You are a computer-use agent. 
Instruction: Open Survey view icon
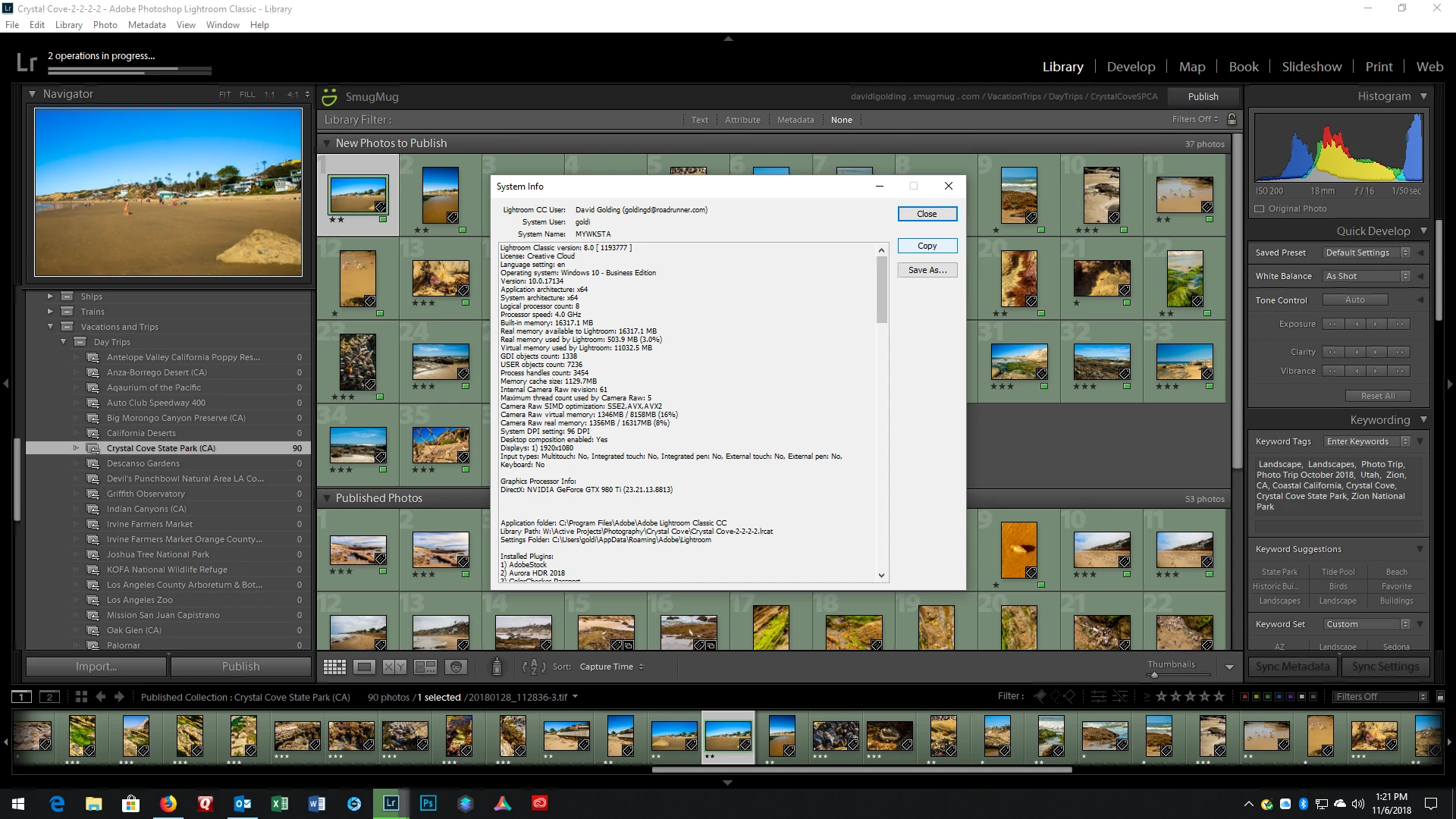(x=425, y=667)
